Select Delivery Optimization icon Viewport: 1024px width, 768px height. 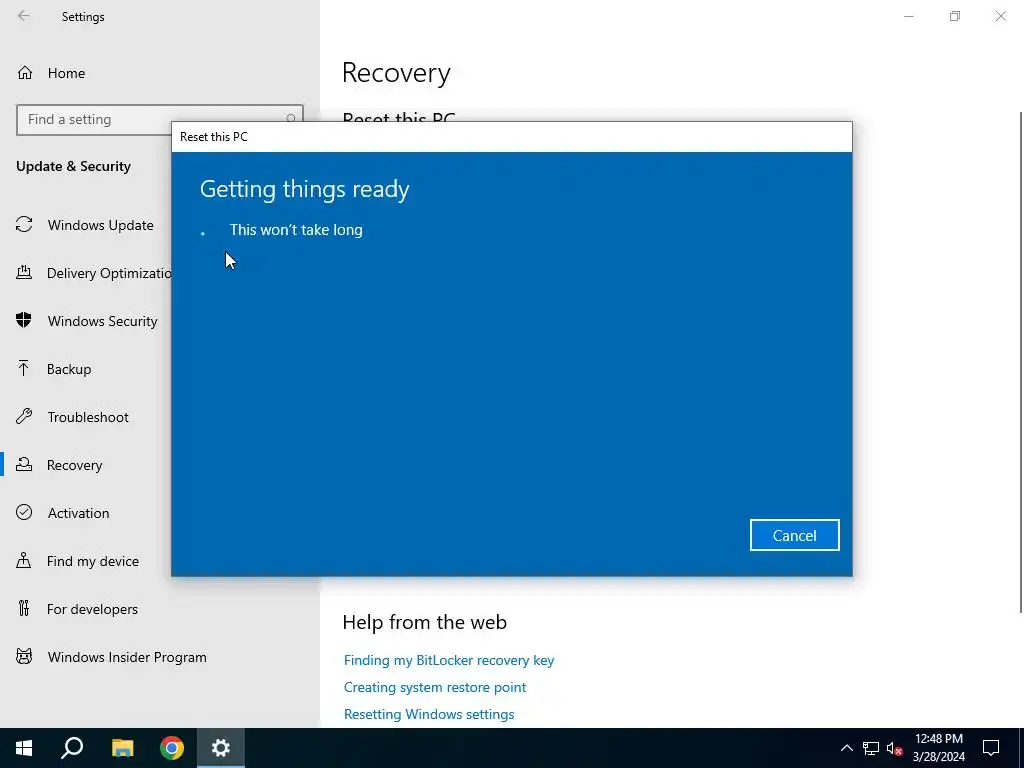coord(24,273)
